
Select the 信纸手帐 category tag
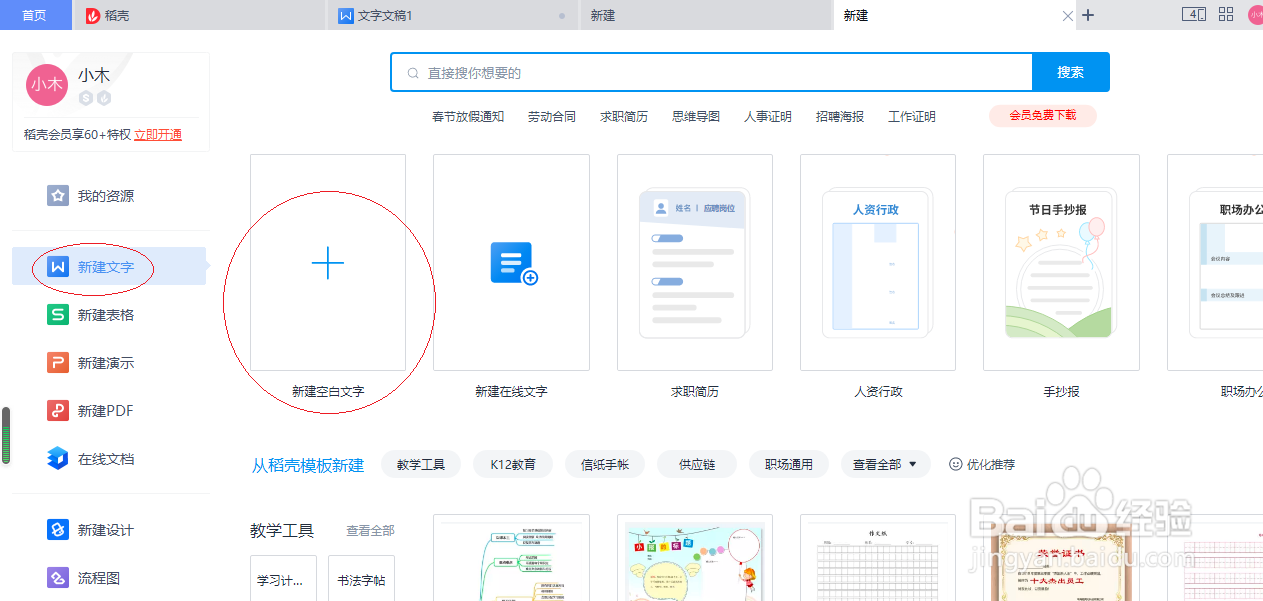[605, 464]
